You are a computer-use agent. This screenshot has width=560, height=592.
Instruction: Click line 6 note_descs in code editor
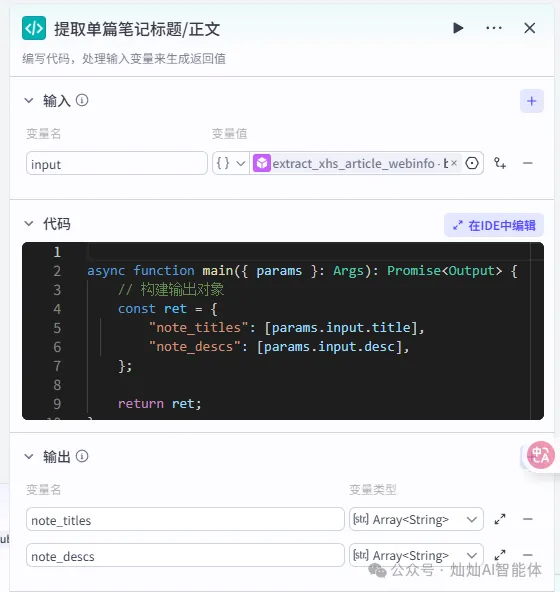[x=279, y=347]
